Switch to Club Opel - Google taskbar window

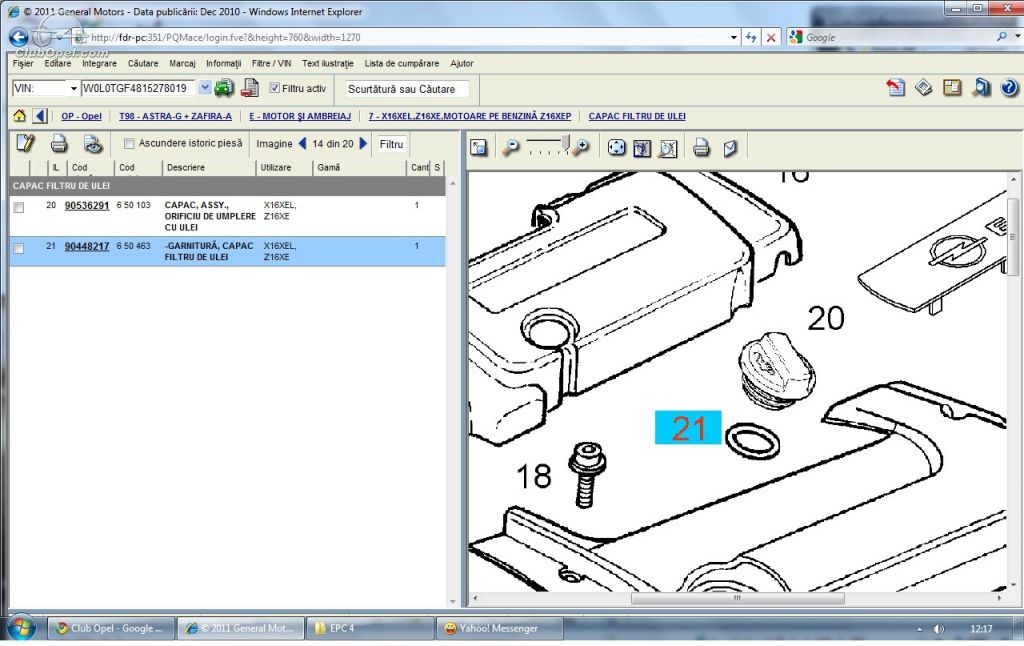click(111, 628)
